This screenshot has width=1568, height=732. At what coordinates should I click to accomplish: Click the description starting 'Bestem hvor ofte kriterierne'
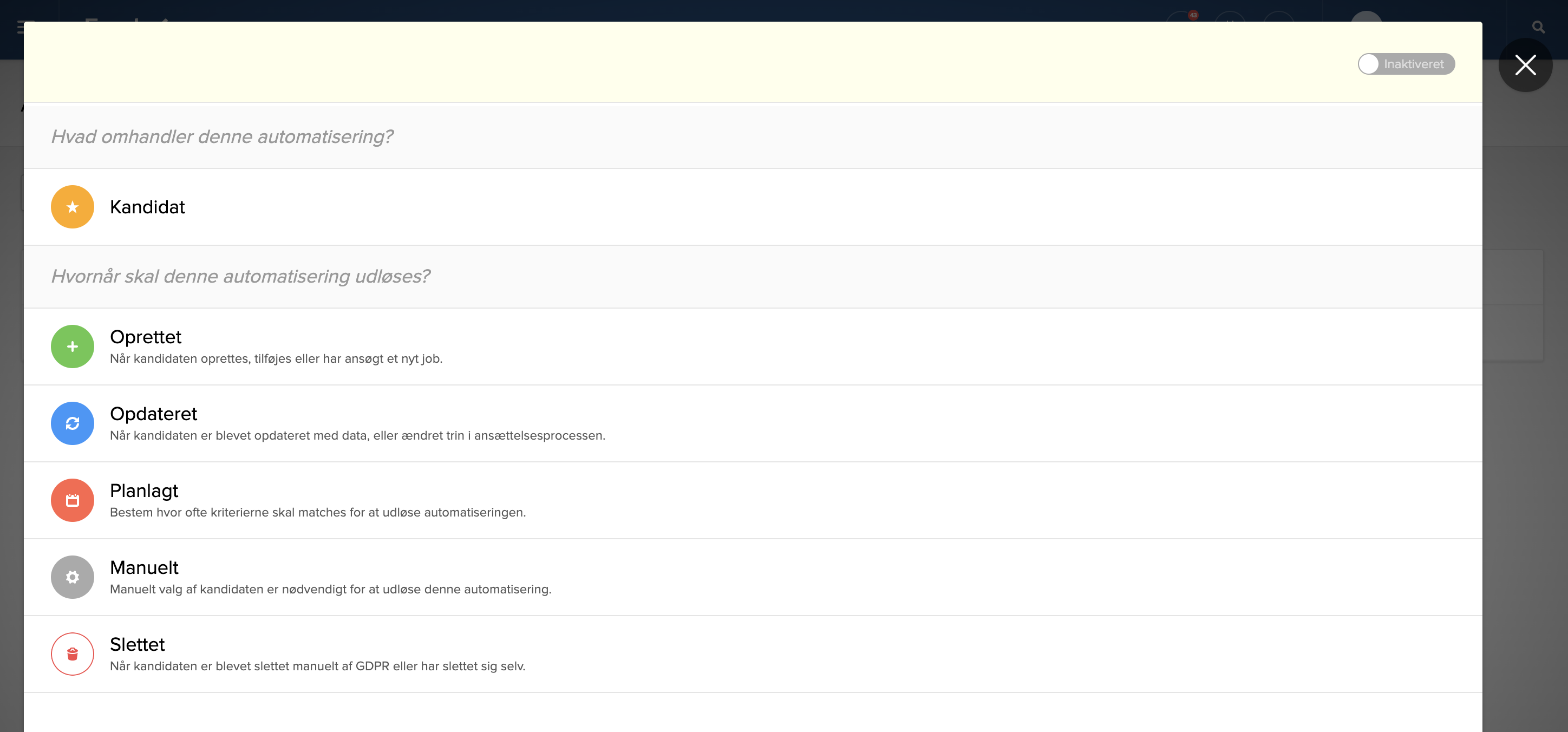tap(317, 512)
